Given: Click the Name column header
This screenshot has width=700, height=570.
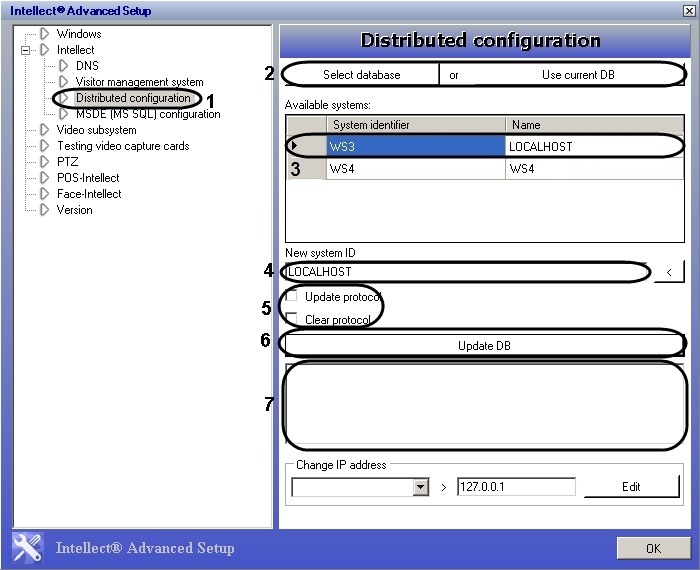Looking at the screenshot, I should (x=594, y=125).
